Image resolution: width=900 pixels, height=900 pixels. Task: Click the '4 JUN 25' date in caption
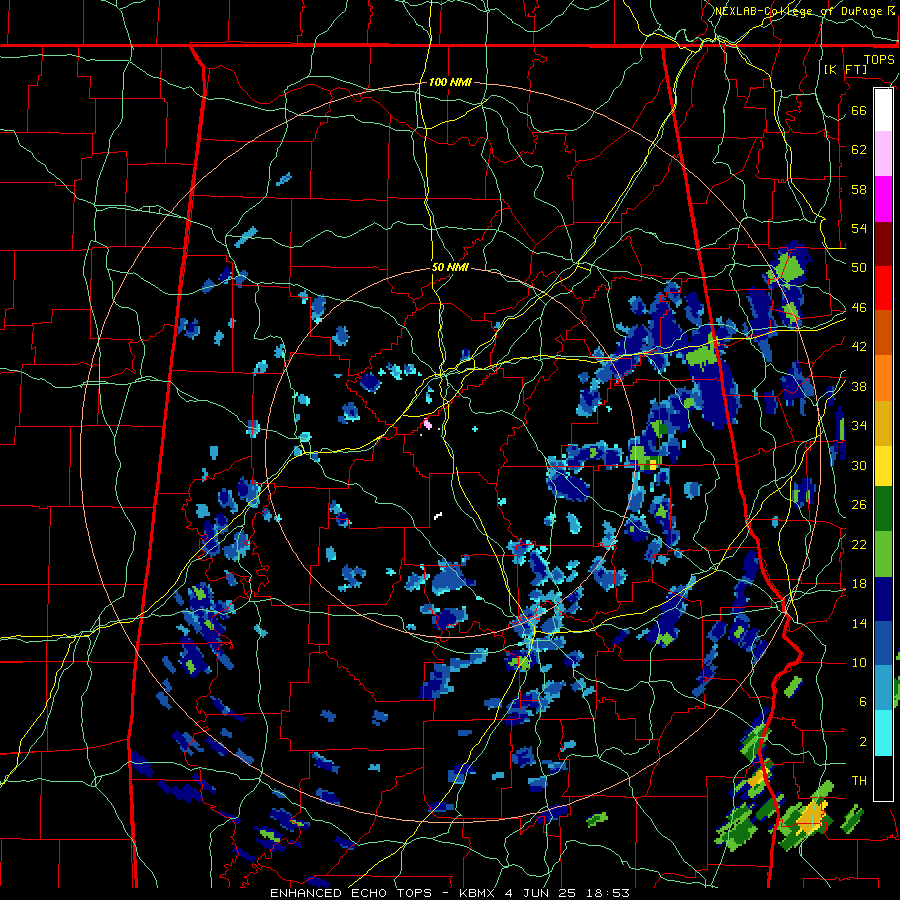click(542, 893)
